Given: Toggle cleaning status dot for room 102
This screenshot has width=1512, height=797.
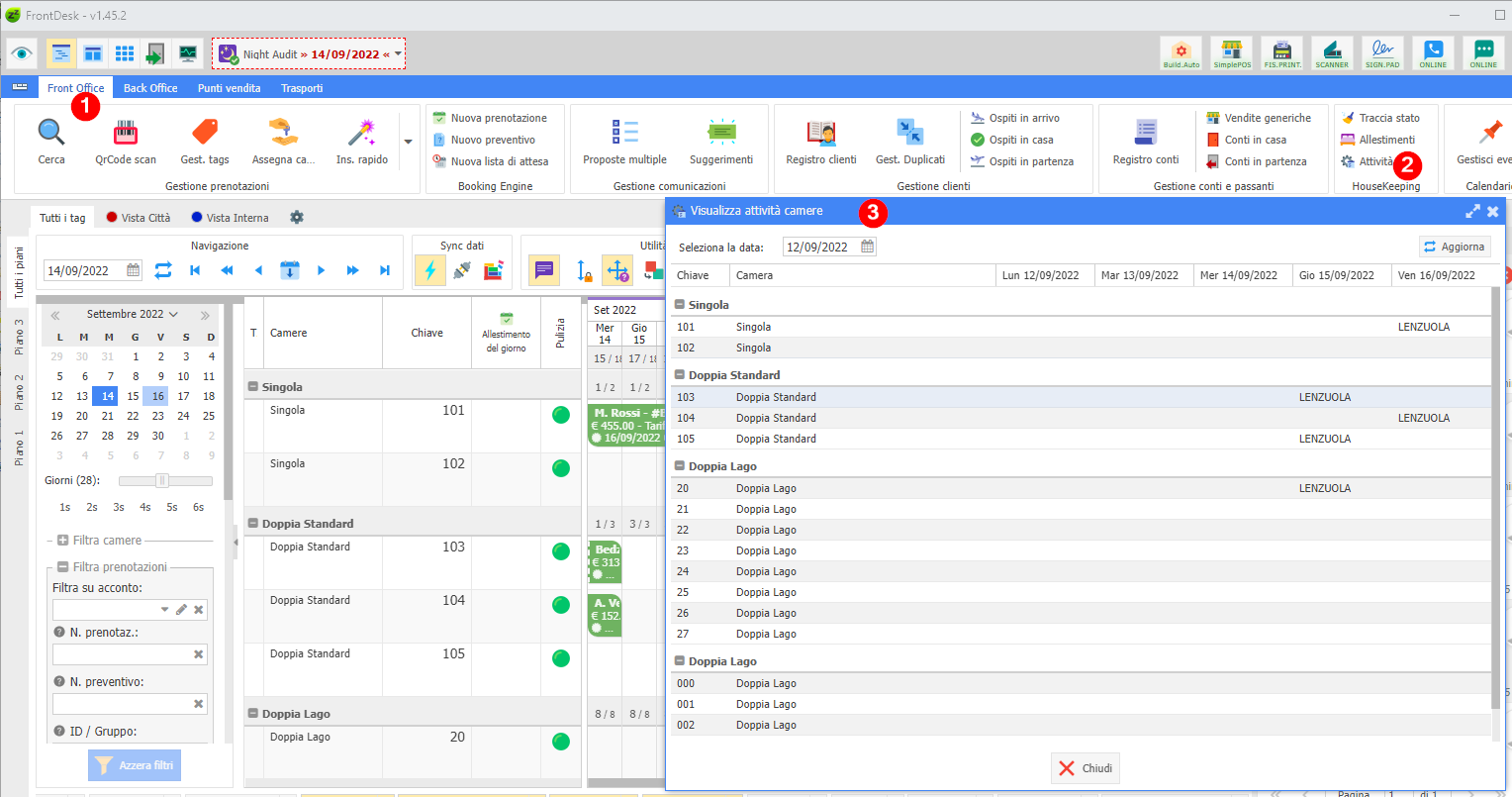Looking at the screenshot, I should (561, 468).
